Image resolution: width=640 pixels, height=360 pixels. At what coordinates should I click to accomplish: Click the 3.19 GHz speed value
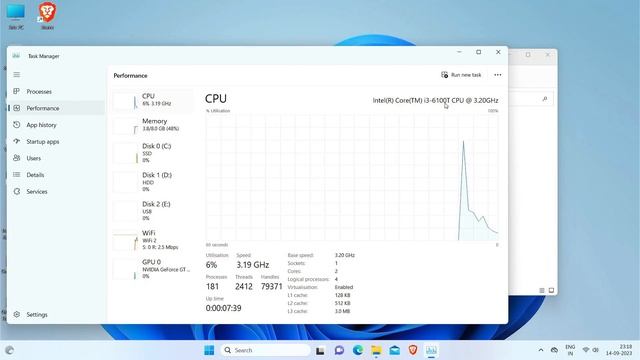(252, 264)
